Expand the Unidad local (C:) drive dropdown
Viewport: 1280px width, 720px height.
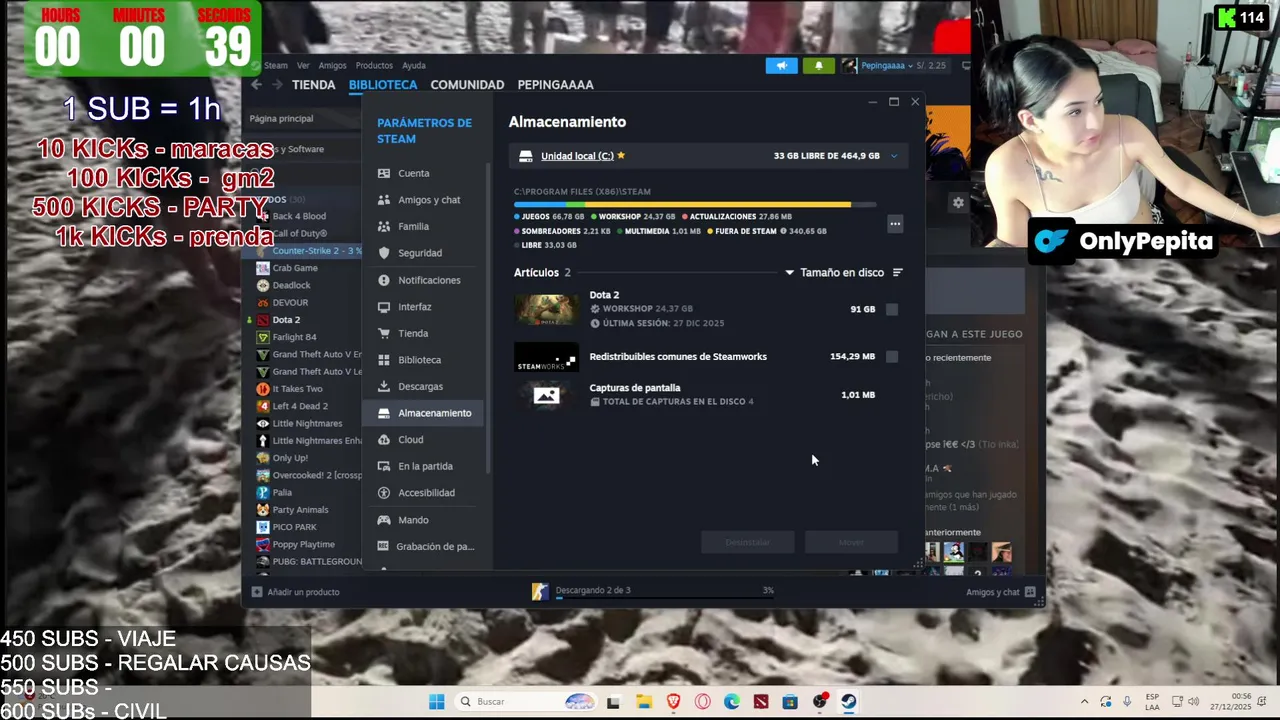894,156
